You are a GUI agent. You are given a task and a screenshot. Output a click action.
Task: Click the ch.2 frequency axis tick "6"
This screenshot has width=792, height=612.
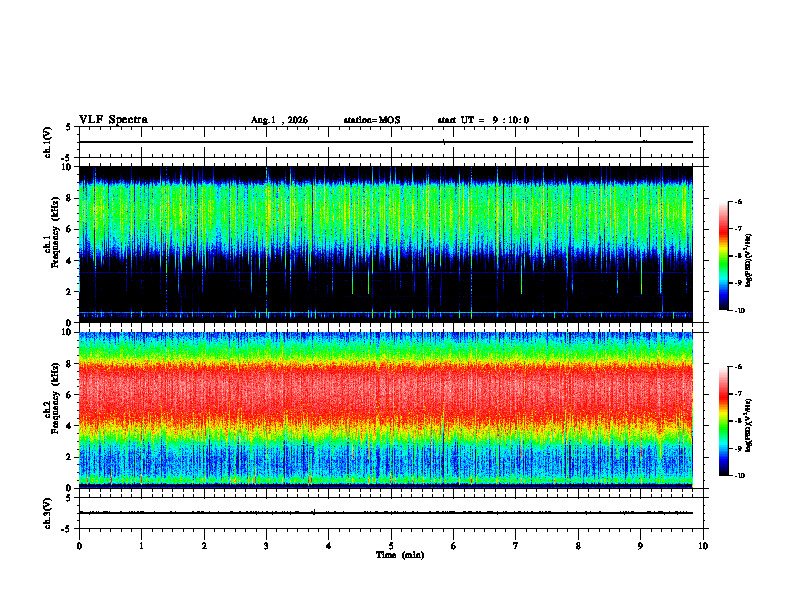click(x=69, y=395)
